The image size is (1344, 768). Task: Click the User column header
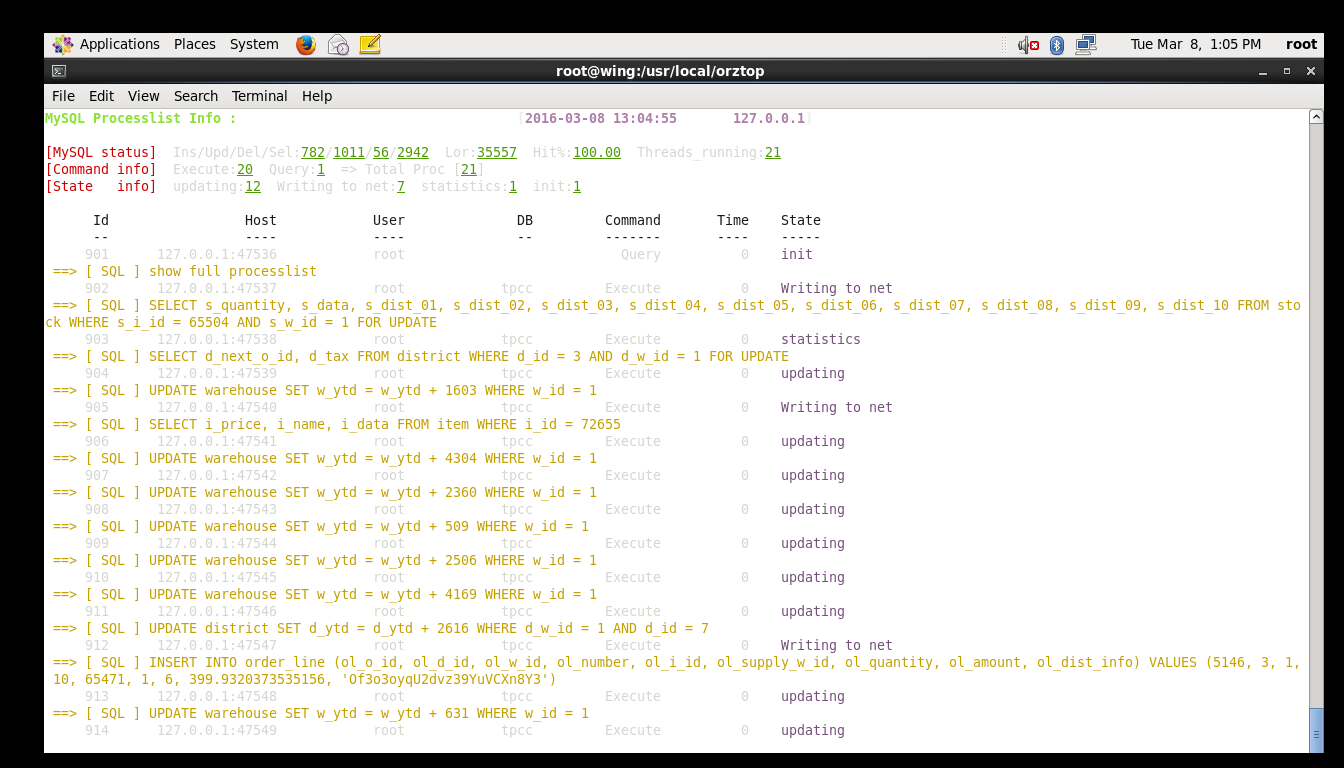(x=389, y=220)
